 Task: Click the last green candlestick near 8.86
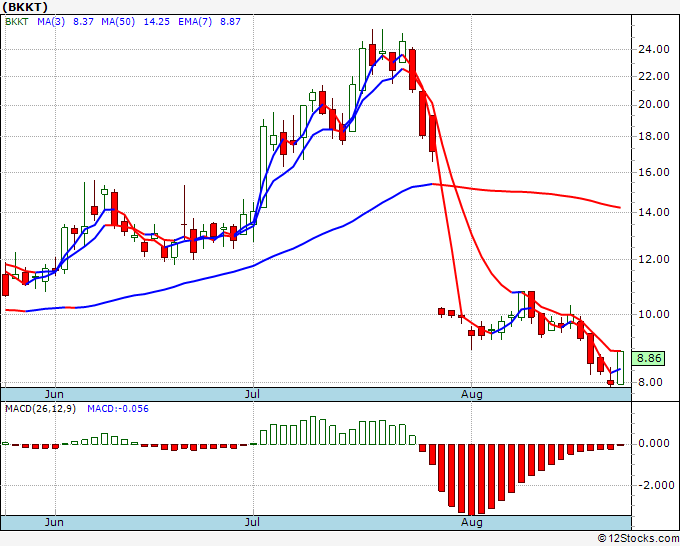click(x=621, y=367)
